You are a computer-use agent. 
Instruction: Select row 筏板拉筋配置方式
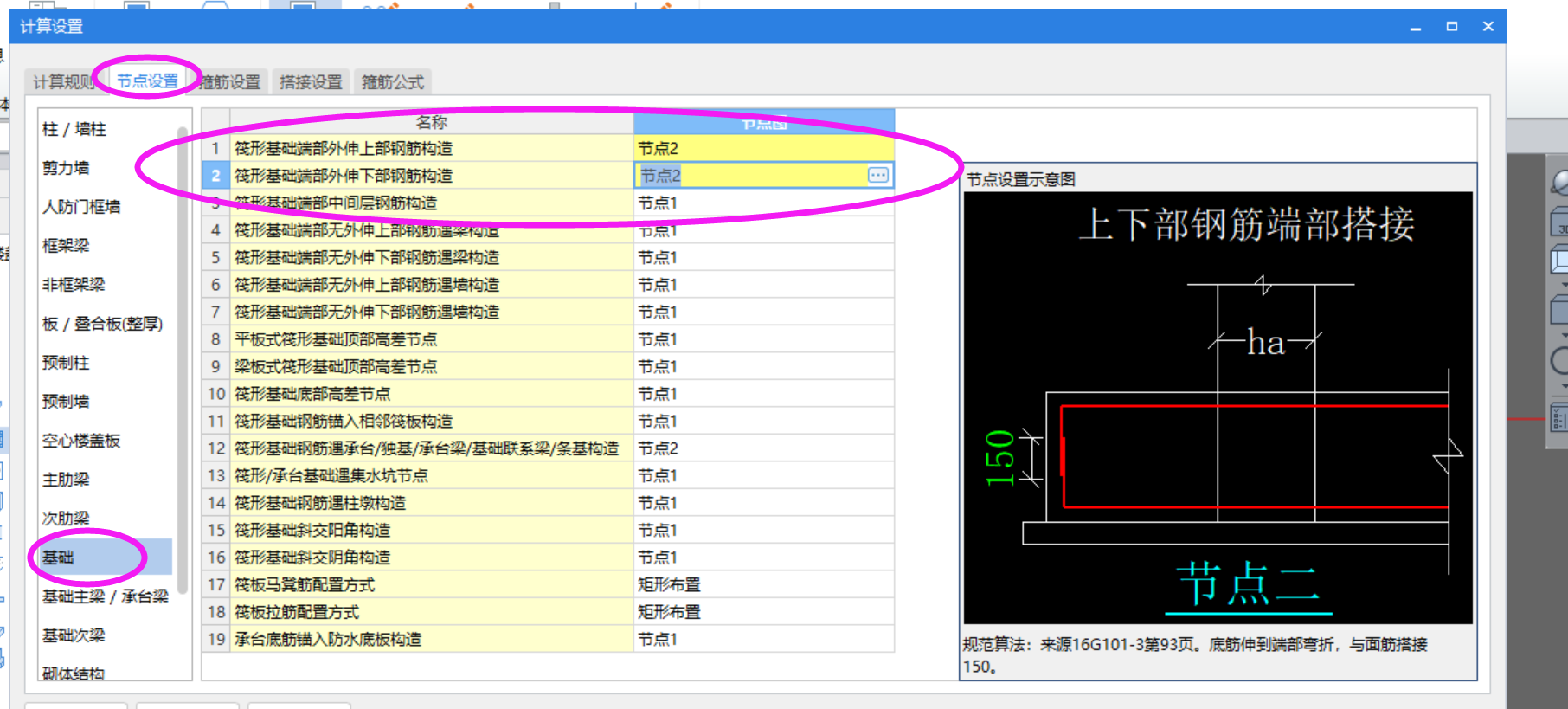[431, 612]
